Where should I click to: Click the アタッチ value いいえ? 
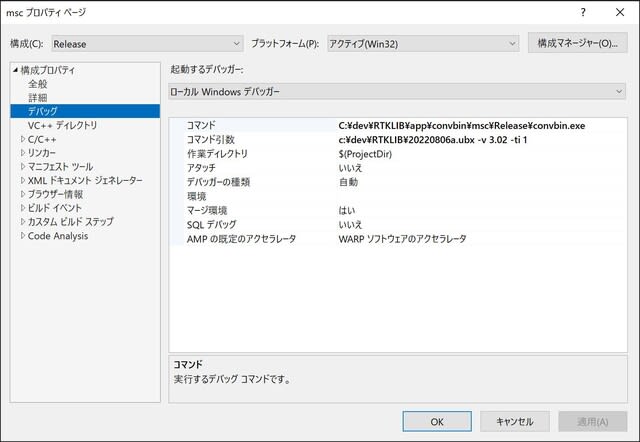pyautogui.click(x=350, y=168)
